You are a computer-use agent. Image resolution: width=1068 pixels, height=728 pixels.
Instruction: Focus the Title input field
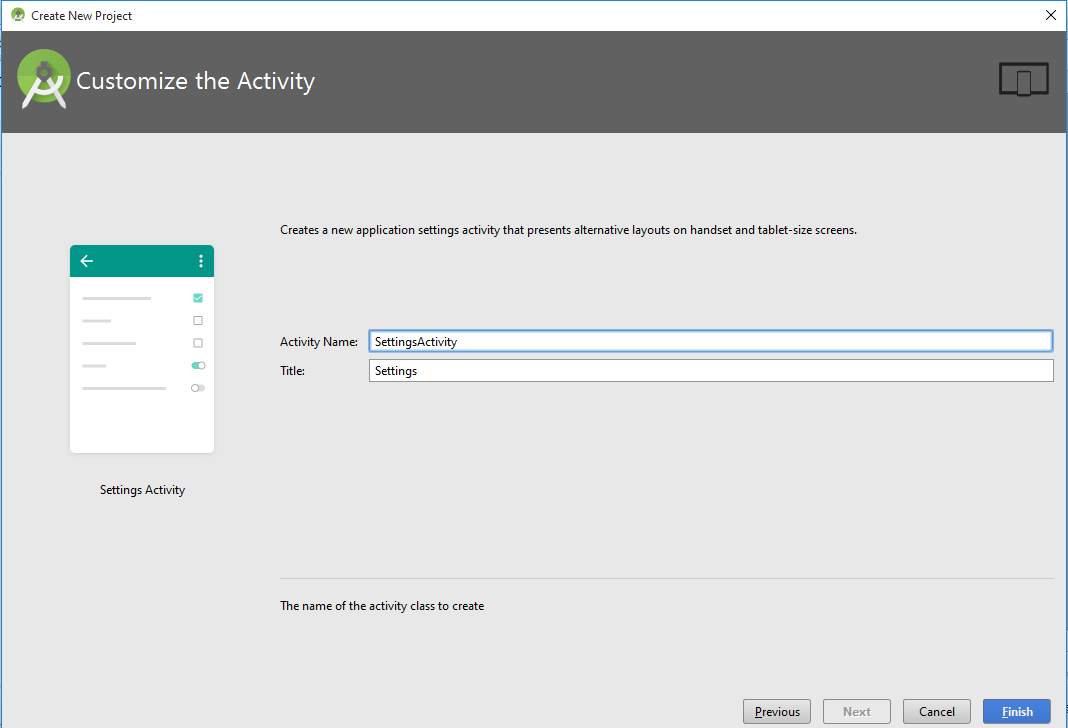[710, 370]
